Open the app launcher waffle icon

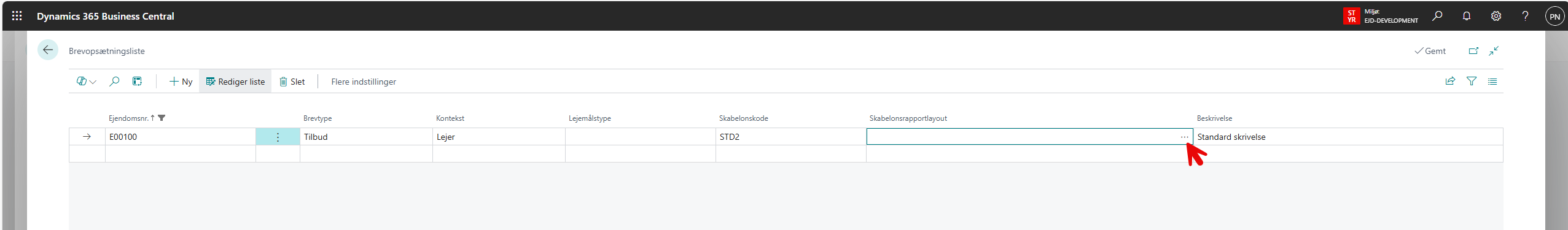pyautogui.click(x=17, y=16)
